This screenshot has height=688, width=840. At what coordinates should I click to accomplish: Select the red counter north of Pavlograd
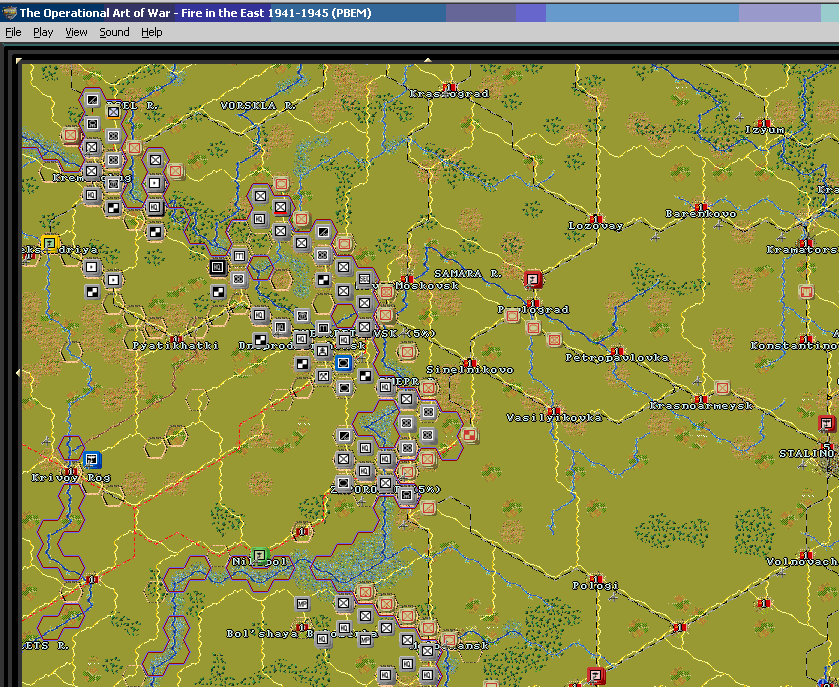[x=533, y=279]
